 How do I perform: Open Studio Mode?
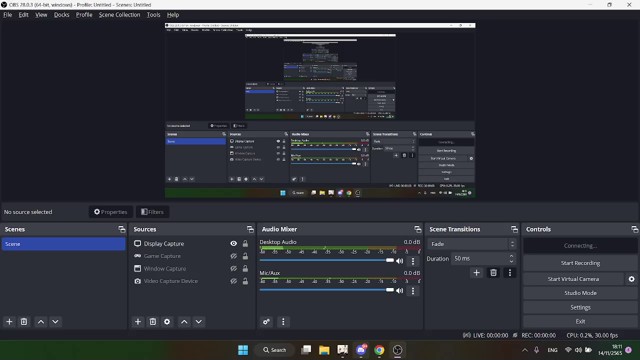580,293
